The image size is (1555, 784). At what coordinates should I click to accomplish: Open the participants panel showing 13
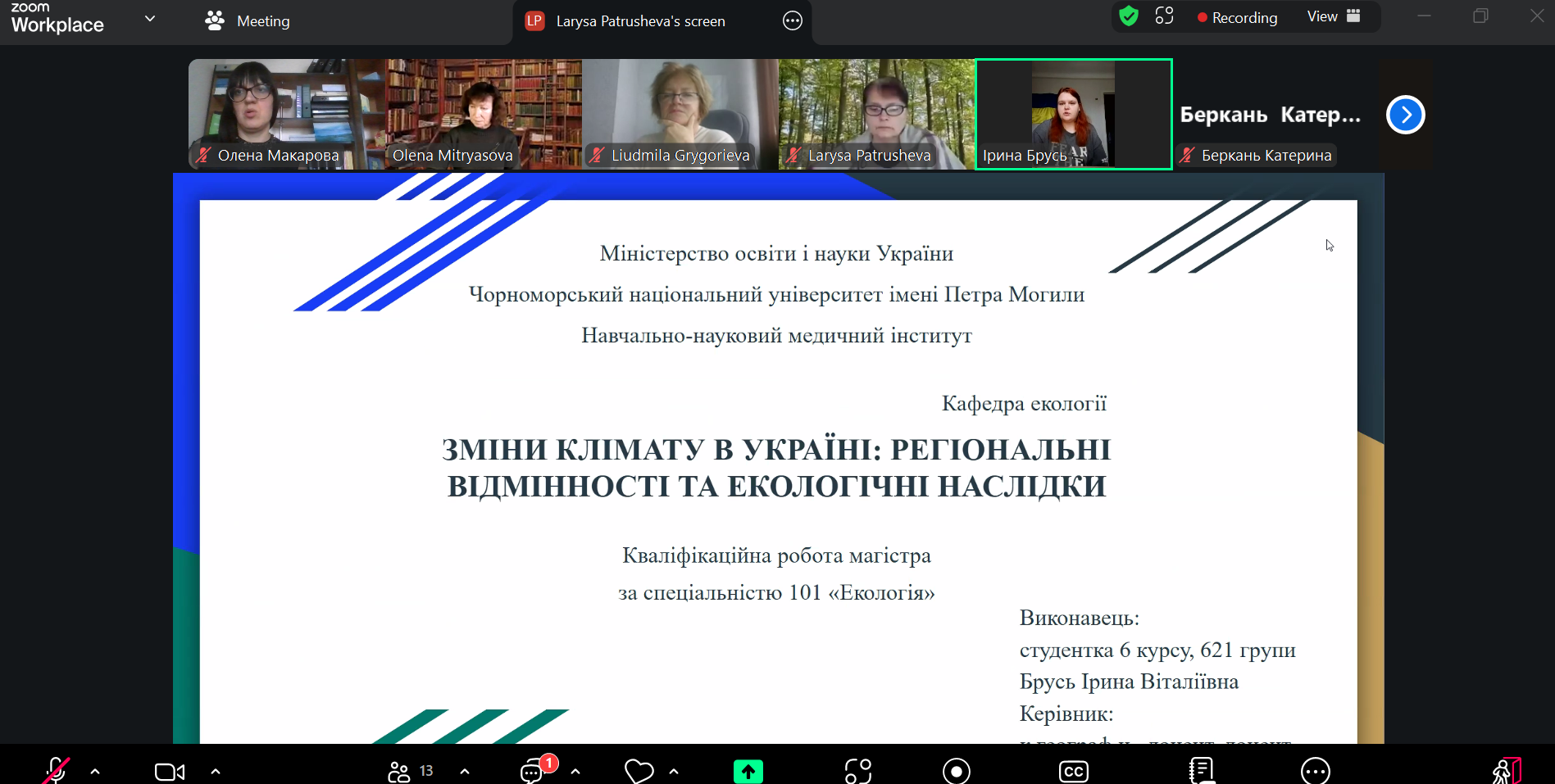(x=410, y=771)
